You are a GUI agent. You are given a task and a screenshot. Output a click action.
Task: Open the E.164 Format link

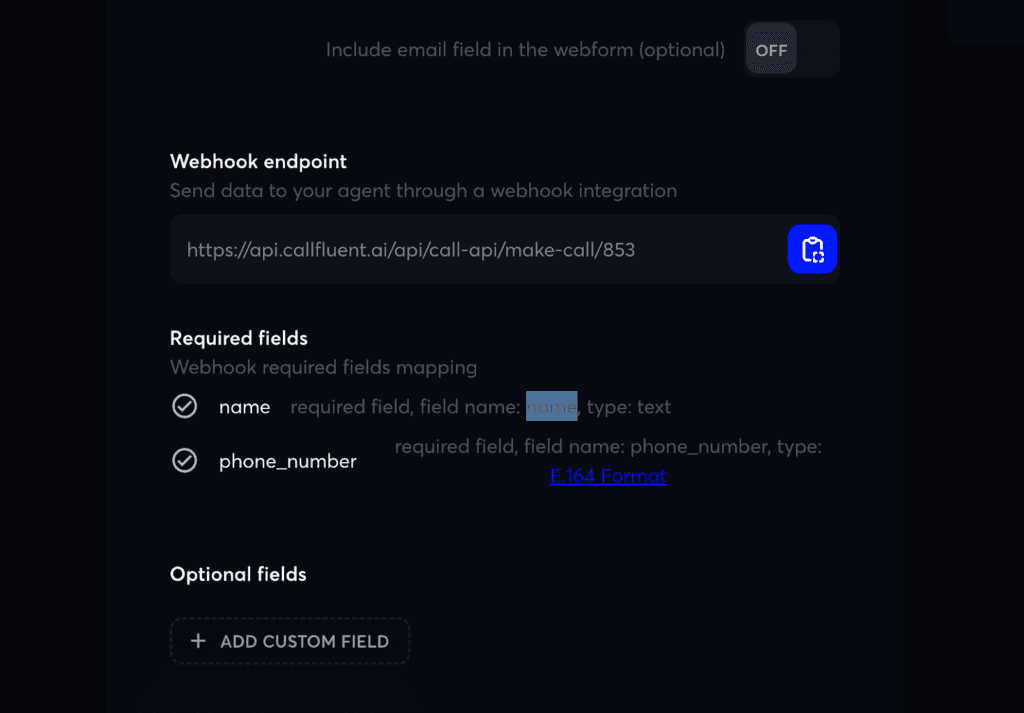(608, 476)
